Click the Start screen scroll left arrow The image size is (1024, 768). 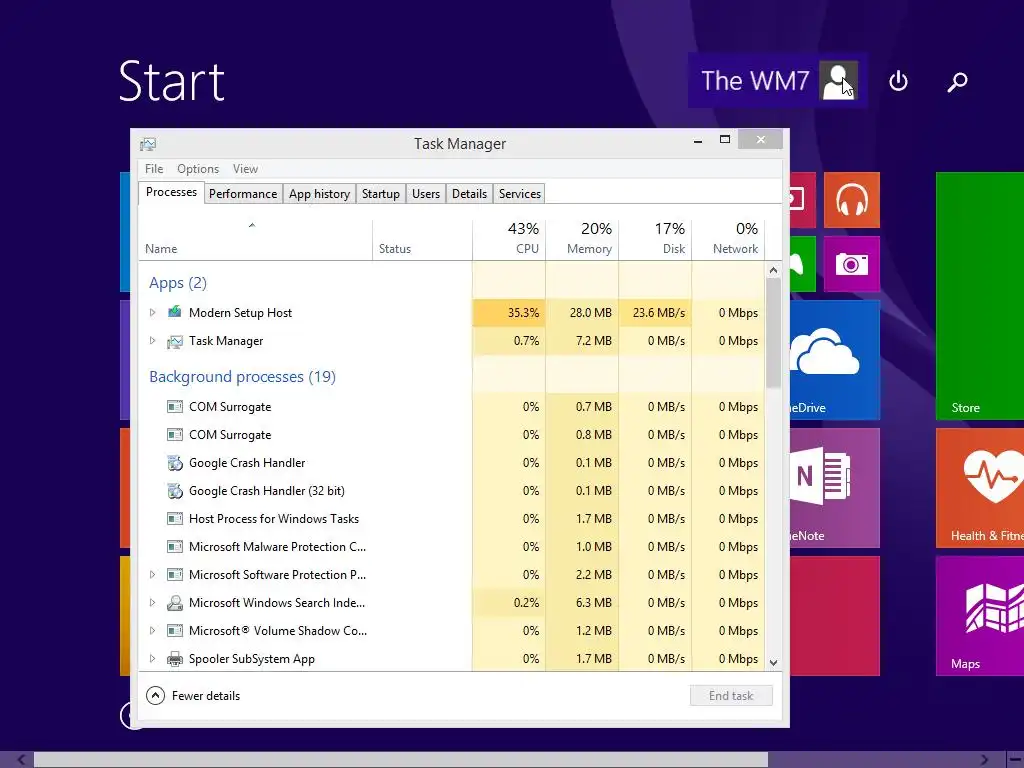point(21,760)
